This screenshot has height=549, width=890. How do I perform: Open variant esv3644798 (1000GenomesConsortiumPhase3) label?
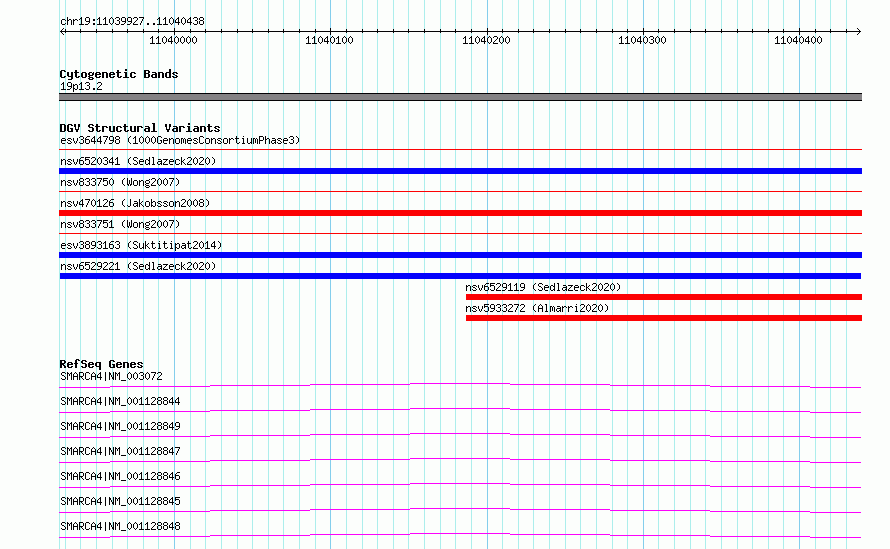[180, 140]
